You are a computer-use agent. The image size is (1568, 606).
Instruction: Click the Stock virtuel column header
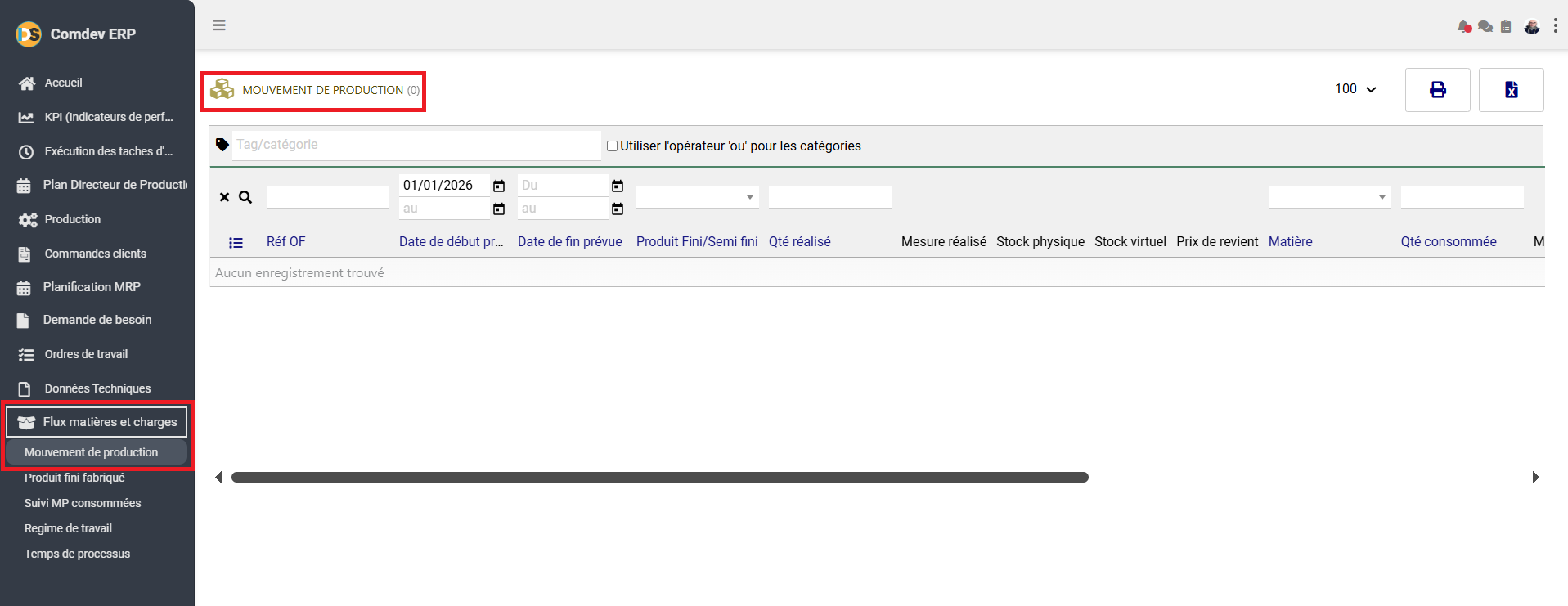(x=1130, y=242)
